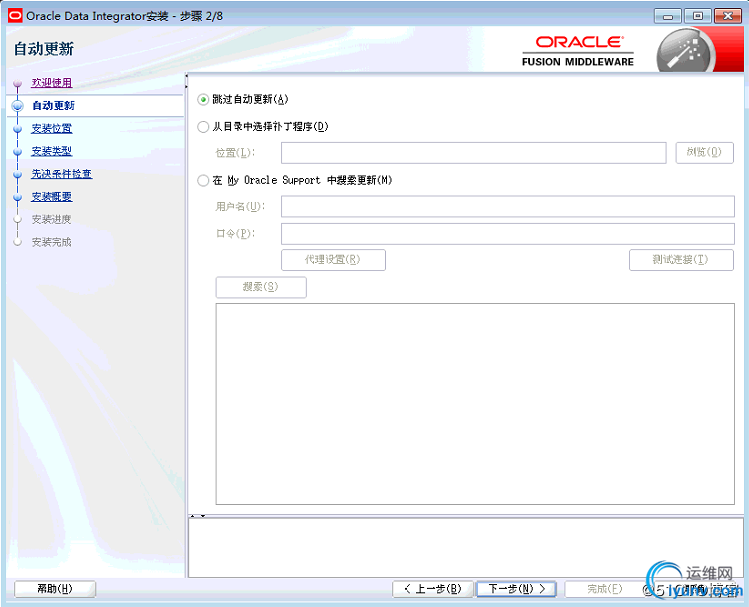This screenshot has width=749, height=607.
Task: Minimize the installer window
Action: [668, 16]
